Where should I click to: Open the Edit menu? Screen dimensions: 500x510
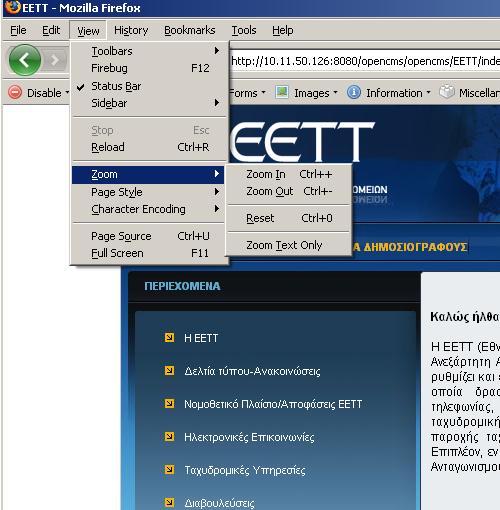point(51,30)
